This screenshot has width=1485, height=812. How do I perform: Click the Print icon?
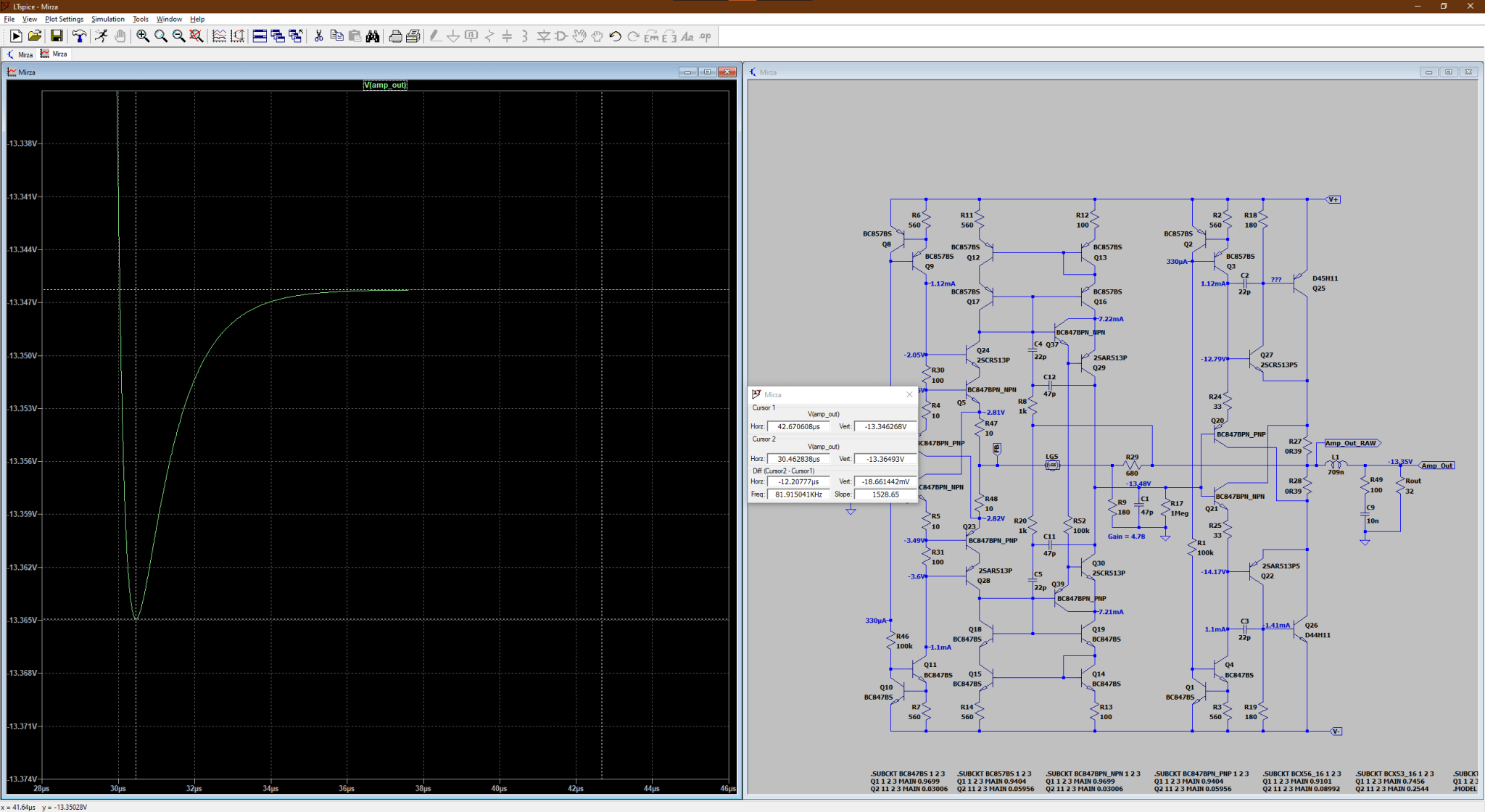413,36
